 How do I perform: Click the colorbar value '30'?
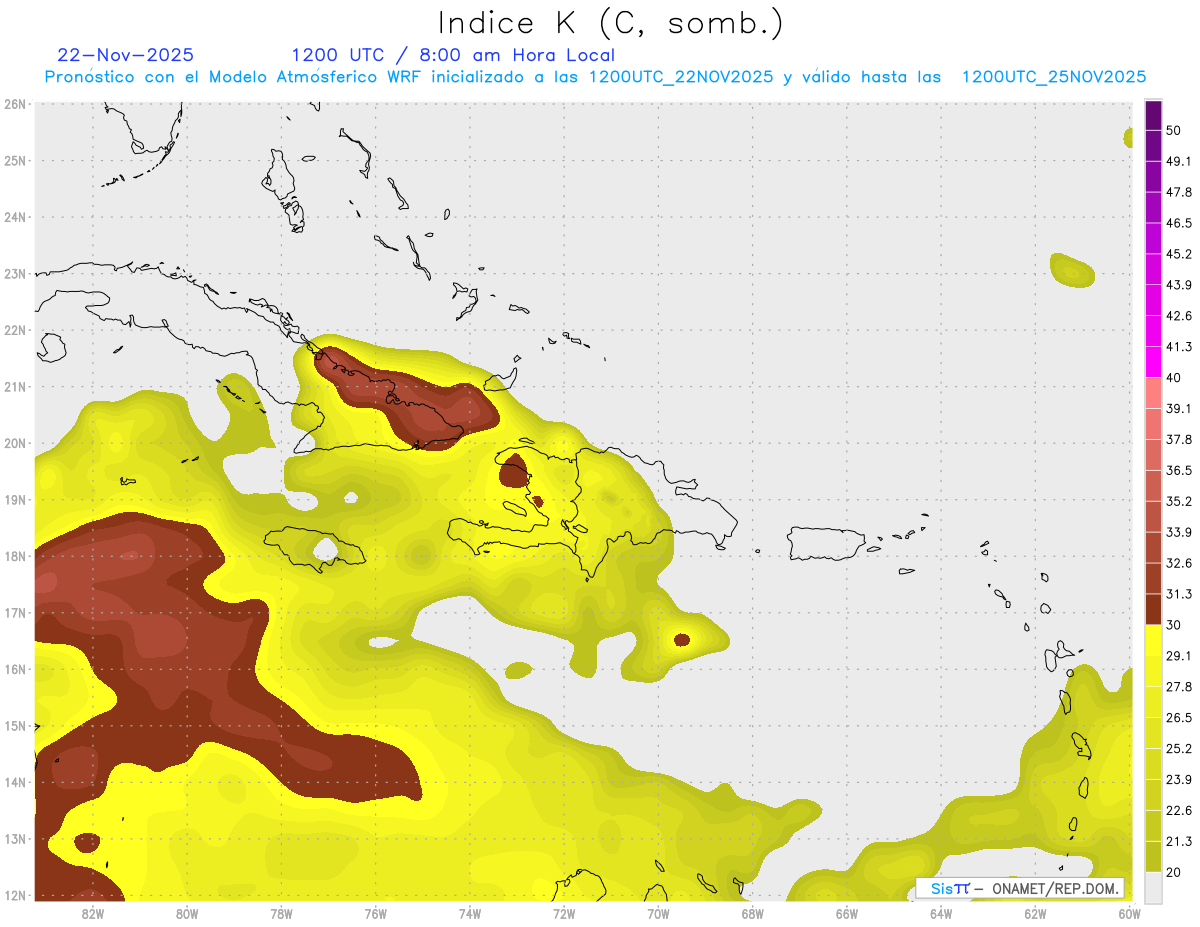click(x=1174, y=625)
